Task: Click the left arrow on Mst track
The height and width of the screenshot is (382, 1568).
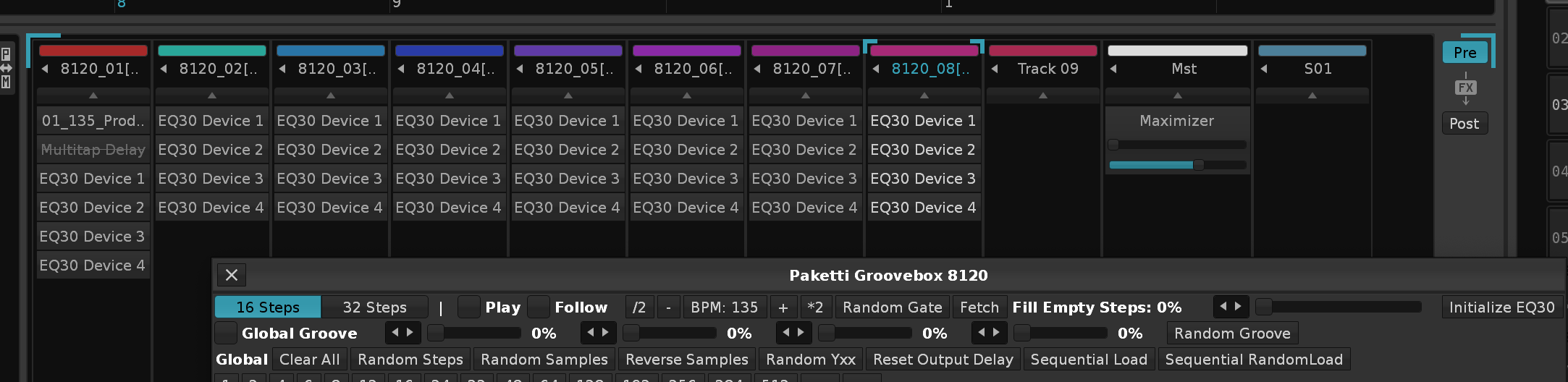Action: click(1114, 69)
